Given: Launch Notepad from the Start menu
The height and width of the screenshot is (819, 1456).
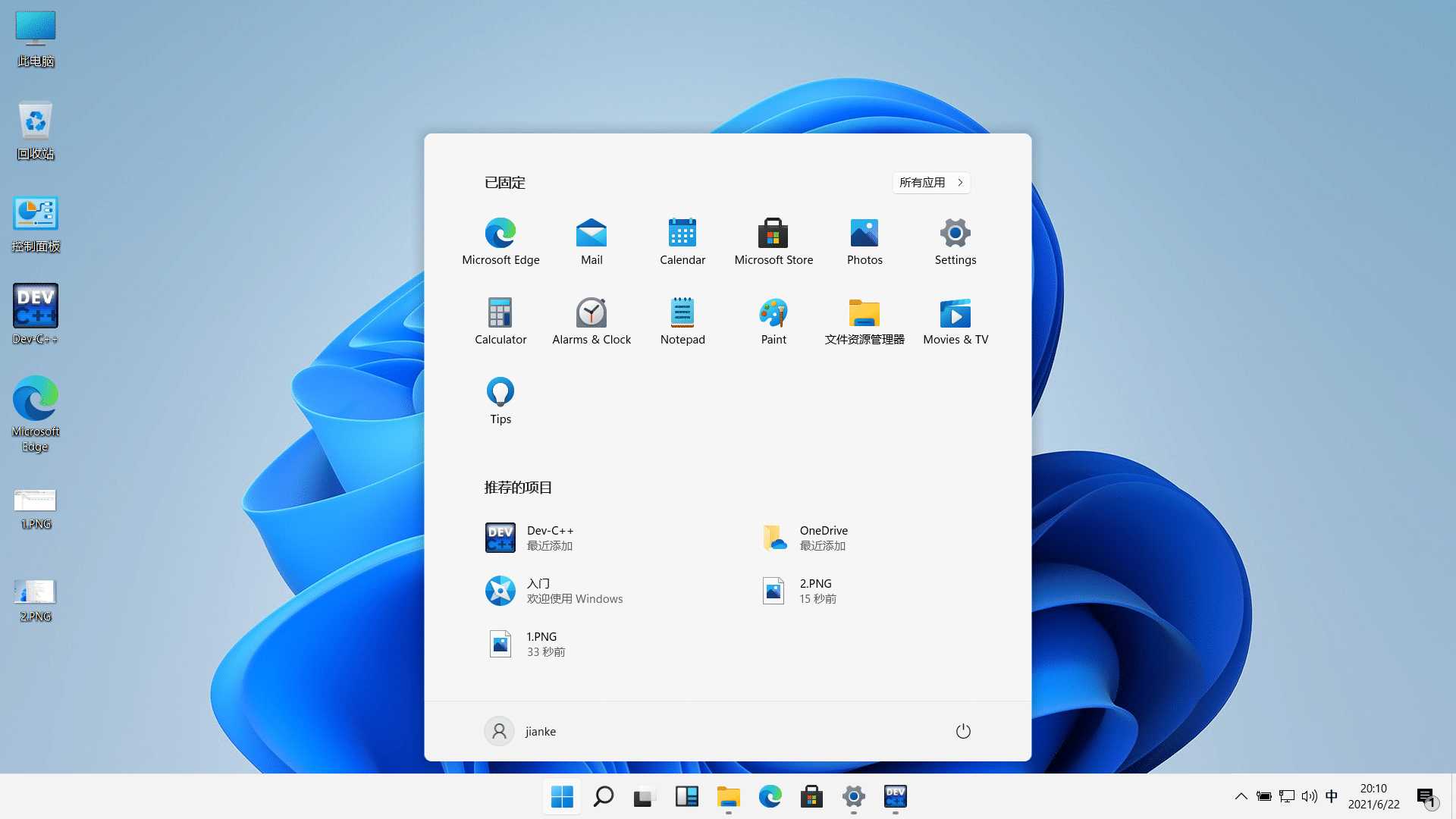Looking at the screenshot, I should pos(682,322).
